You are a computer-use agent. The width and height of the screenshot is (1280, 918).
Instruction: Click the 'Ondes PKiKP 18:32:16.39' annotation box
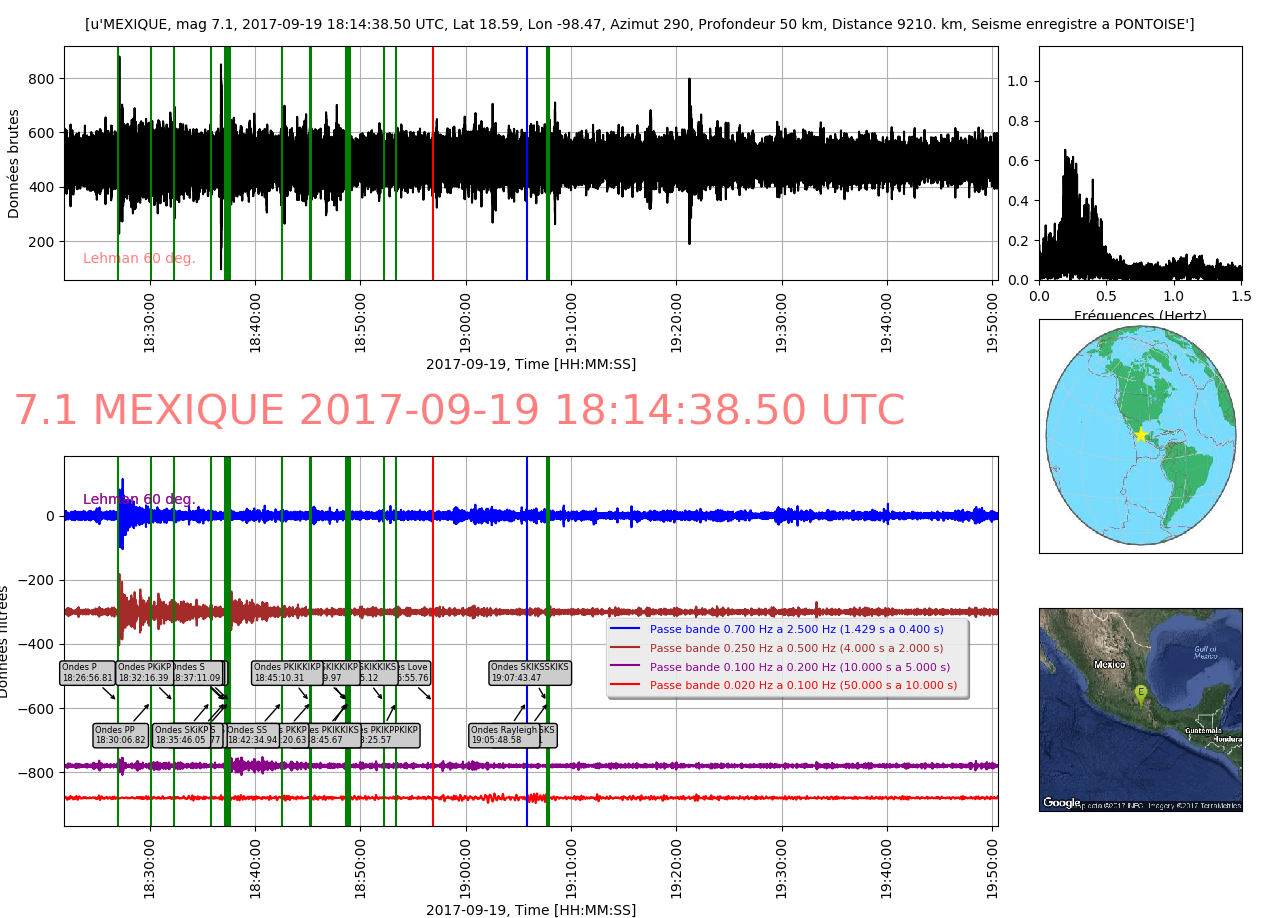tap(143, 673)
